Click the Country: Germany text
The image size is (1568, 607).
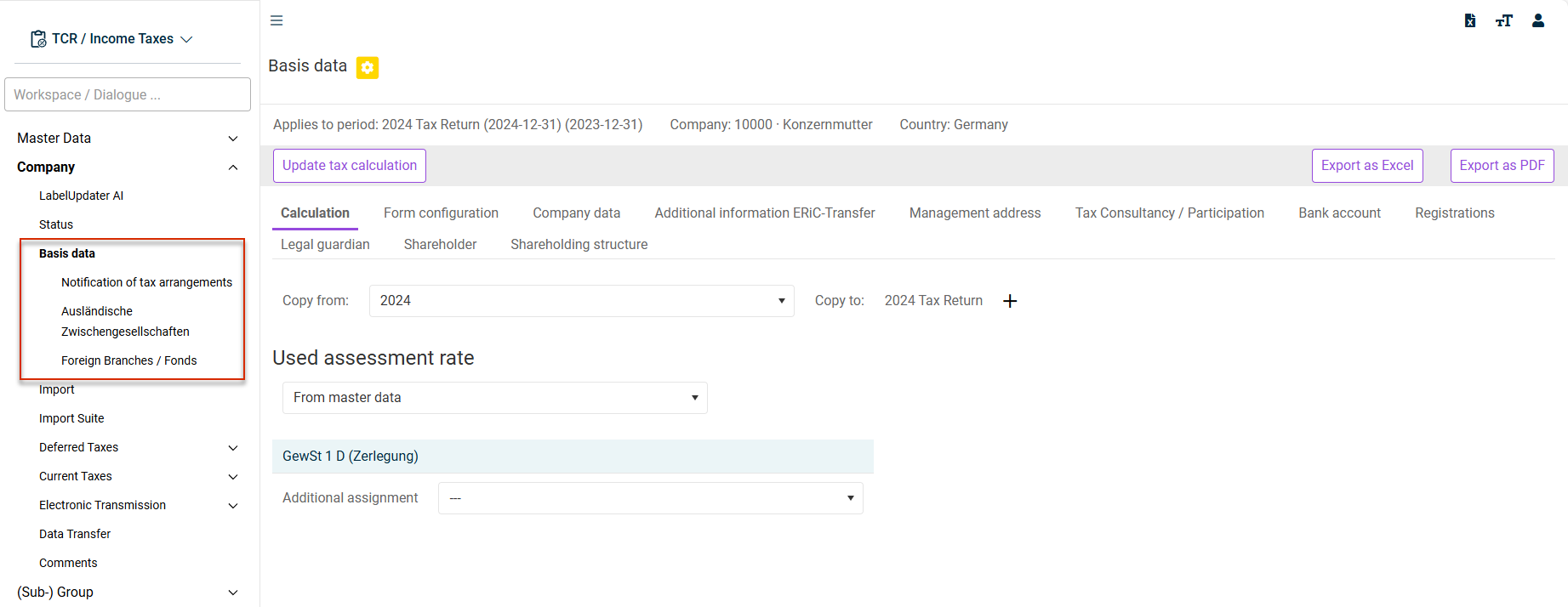(x=954, y=125)
